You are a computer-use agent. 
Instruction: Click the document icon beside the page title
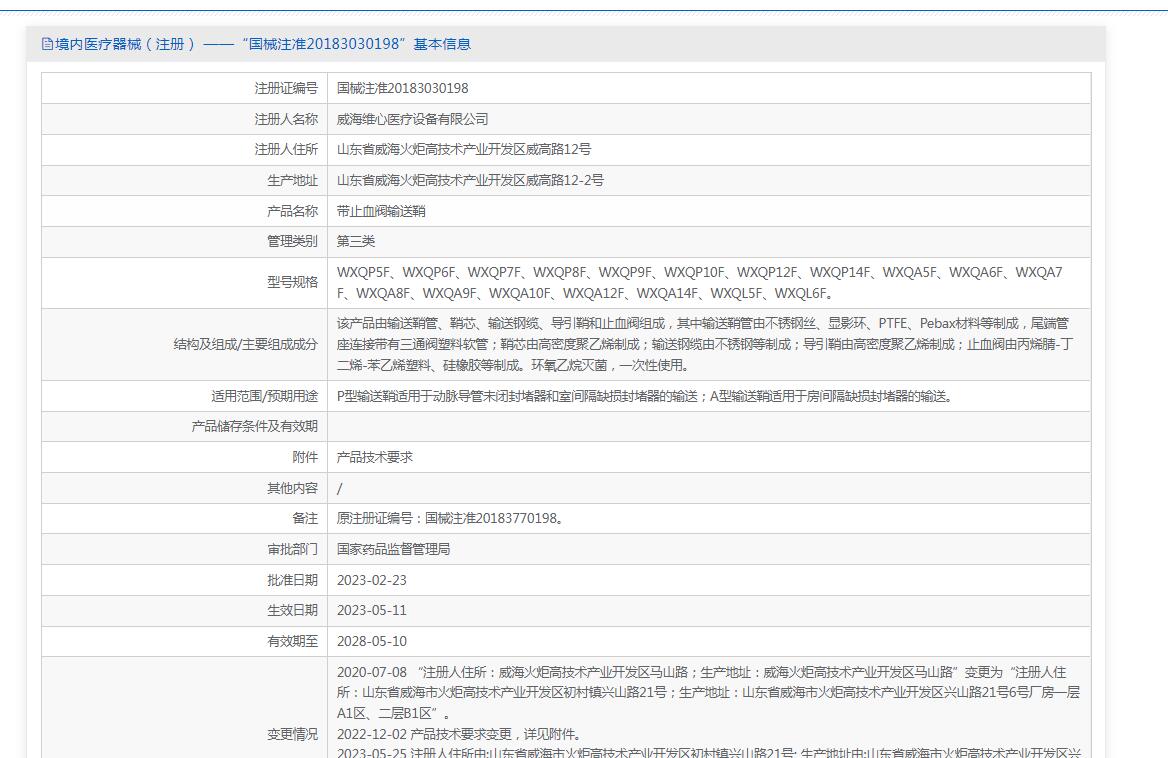pyautogui.click(x=47, y=44)
